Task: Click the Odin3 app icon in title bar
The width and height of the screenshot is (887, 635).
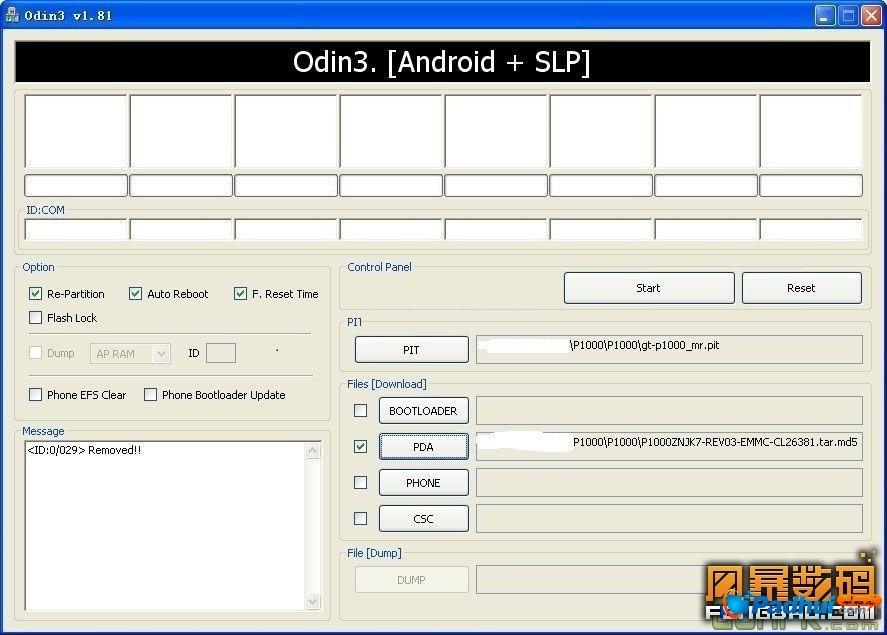Action: [12, 15]
